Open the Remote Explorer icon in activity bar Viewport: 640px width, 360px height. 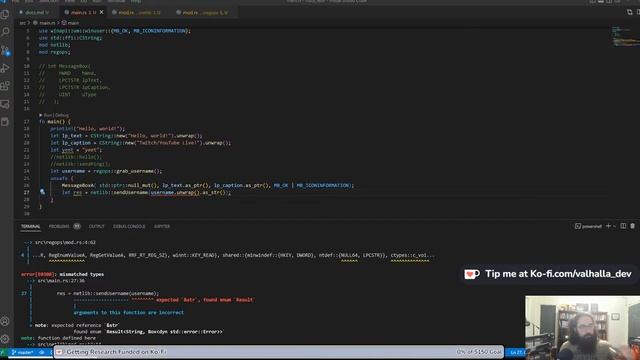pos(5,104)
